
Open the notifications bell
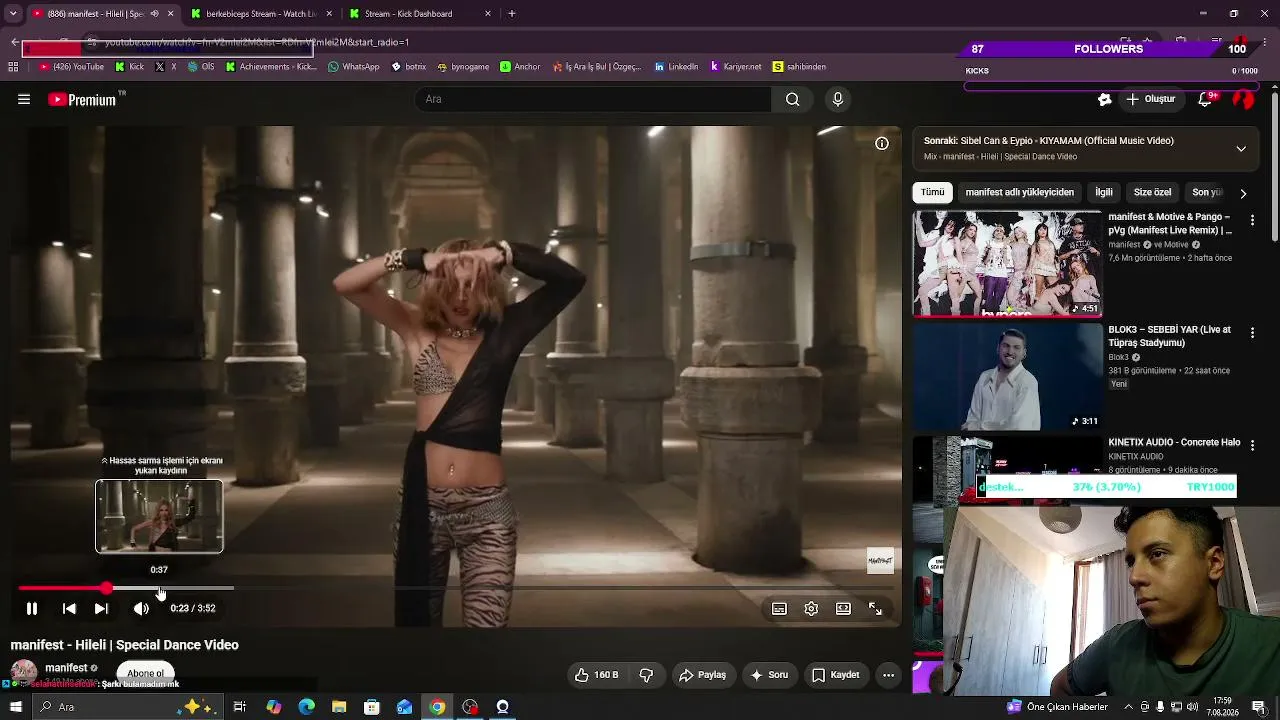pos(1205,99)
